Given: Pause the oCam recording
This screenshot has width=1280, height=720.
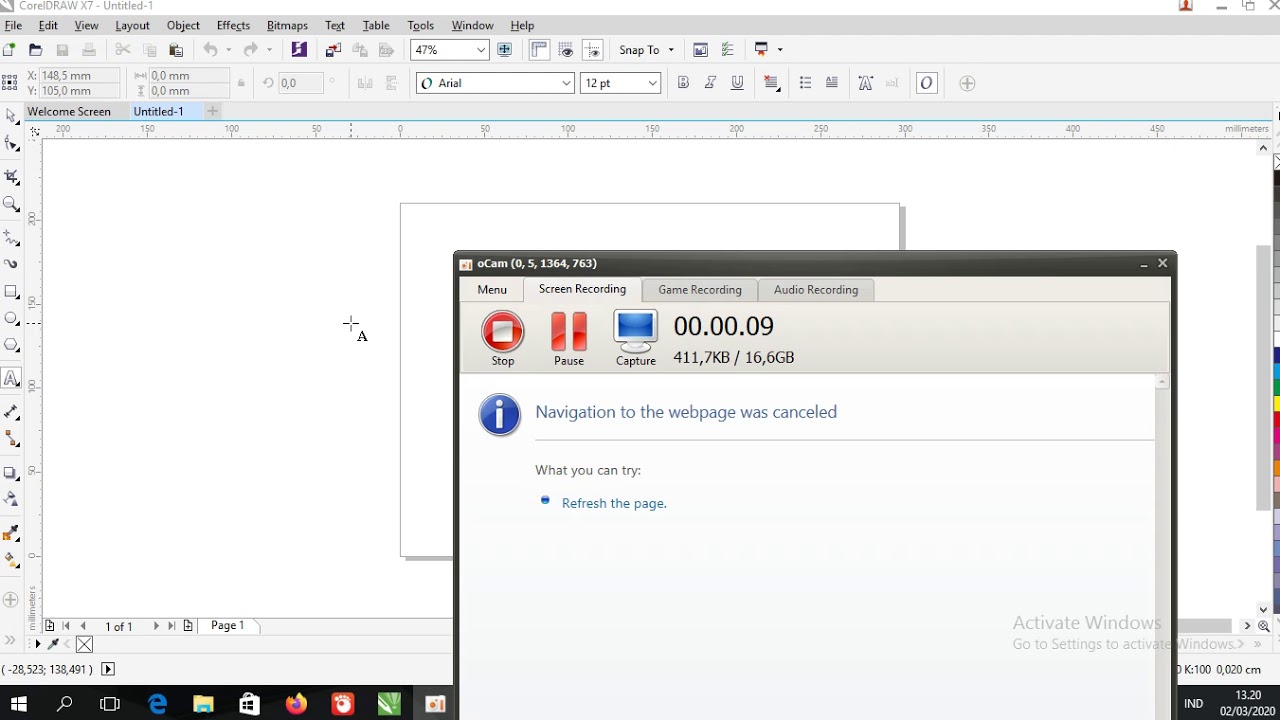Looking at the screenshot, I should pos(569,339).
